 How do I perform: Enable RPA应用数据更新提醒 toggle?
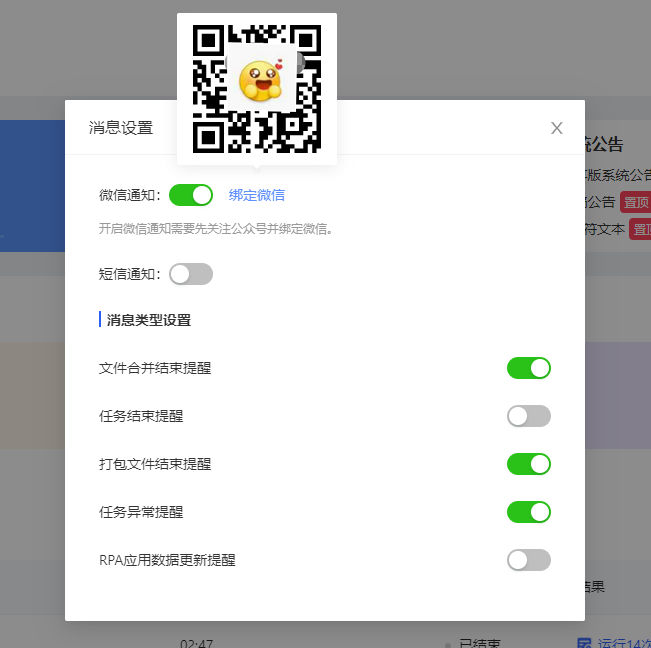click(529, 560)
